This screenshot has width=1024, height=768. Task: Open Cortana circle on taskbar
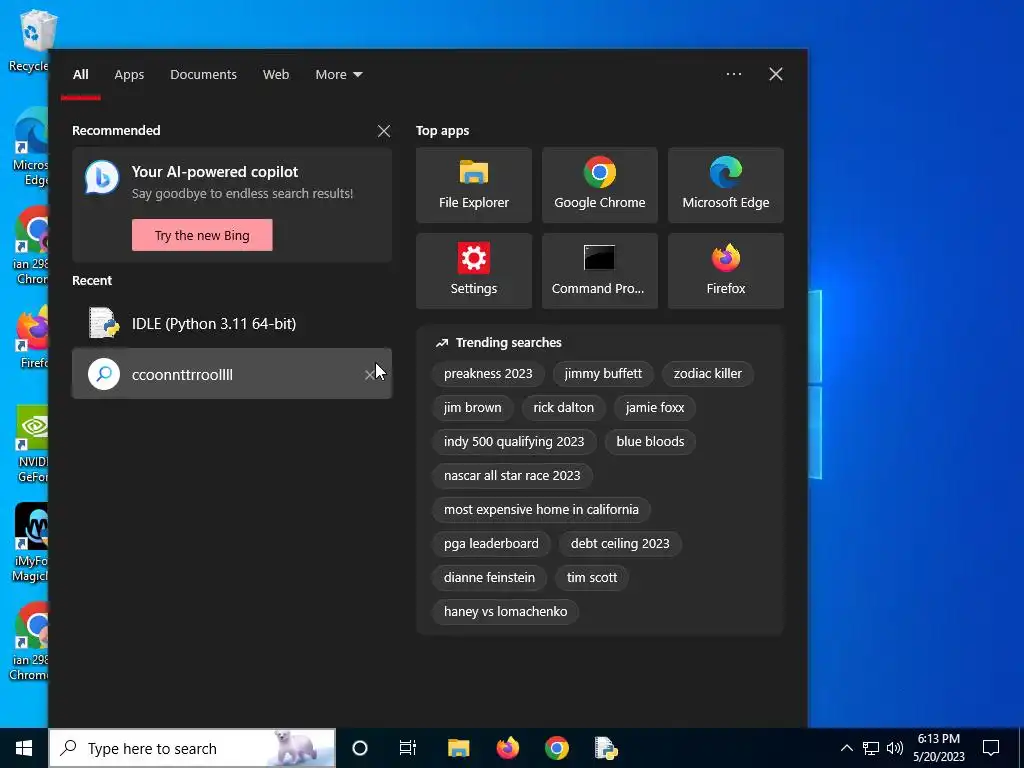pyautogui.click(x=360, y=748)
